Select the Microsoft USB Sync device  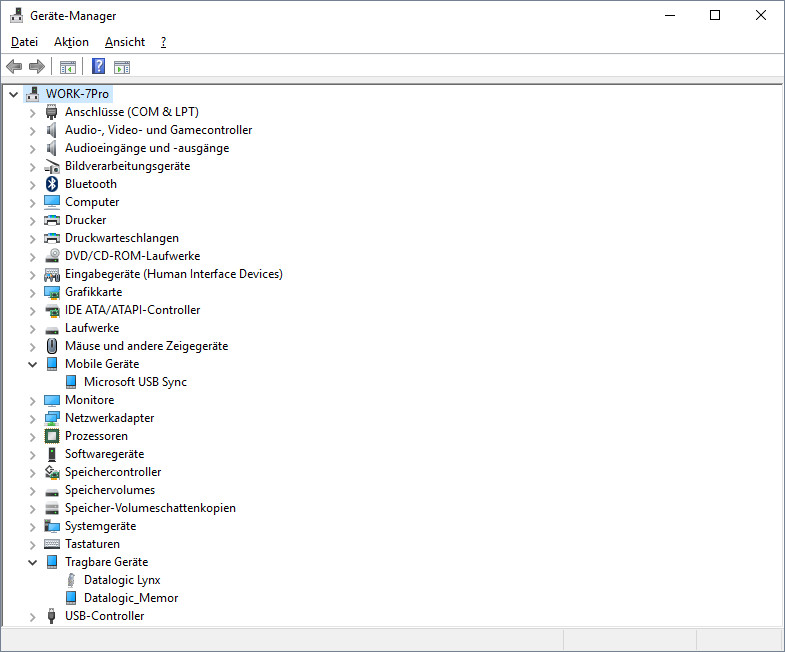(135, 382)
